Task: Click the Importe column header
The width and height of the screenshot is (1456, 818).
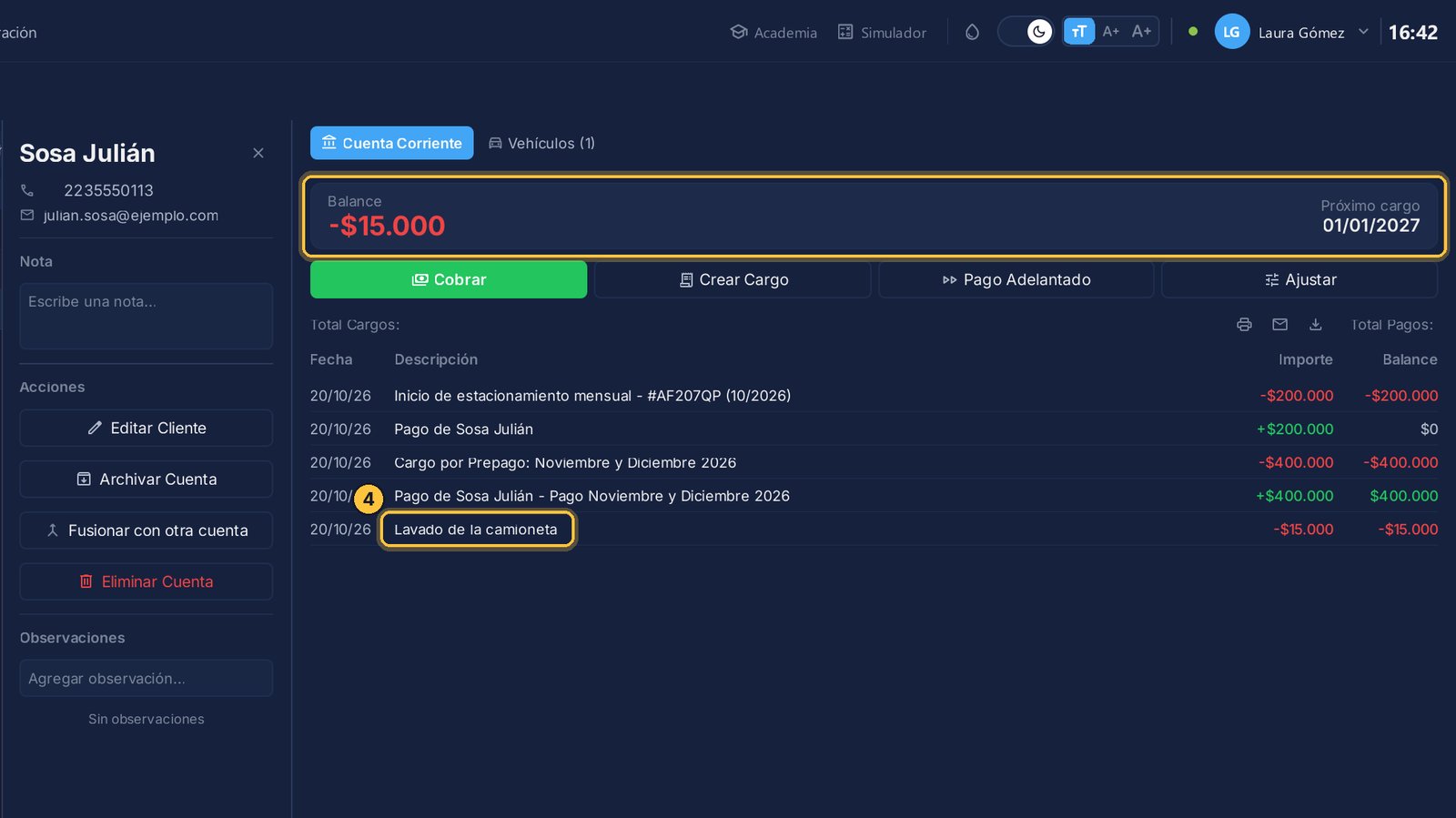Action: (x=1305, y=359)
